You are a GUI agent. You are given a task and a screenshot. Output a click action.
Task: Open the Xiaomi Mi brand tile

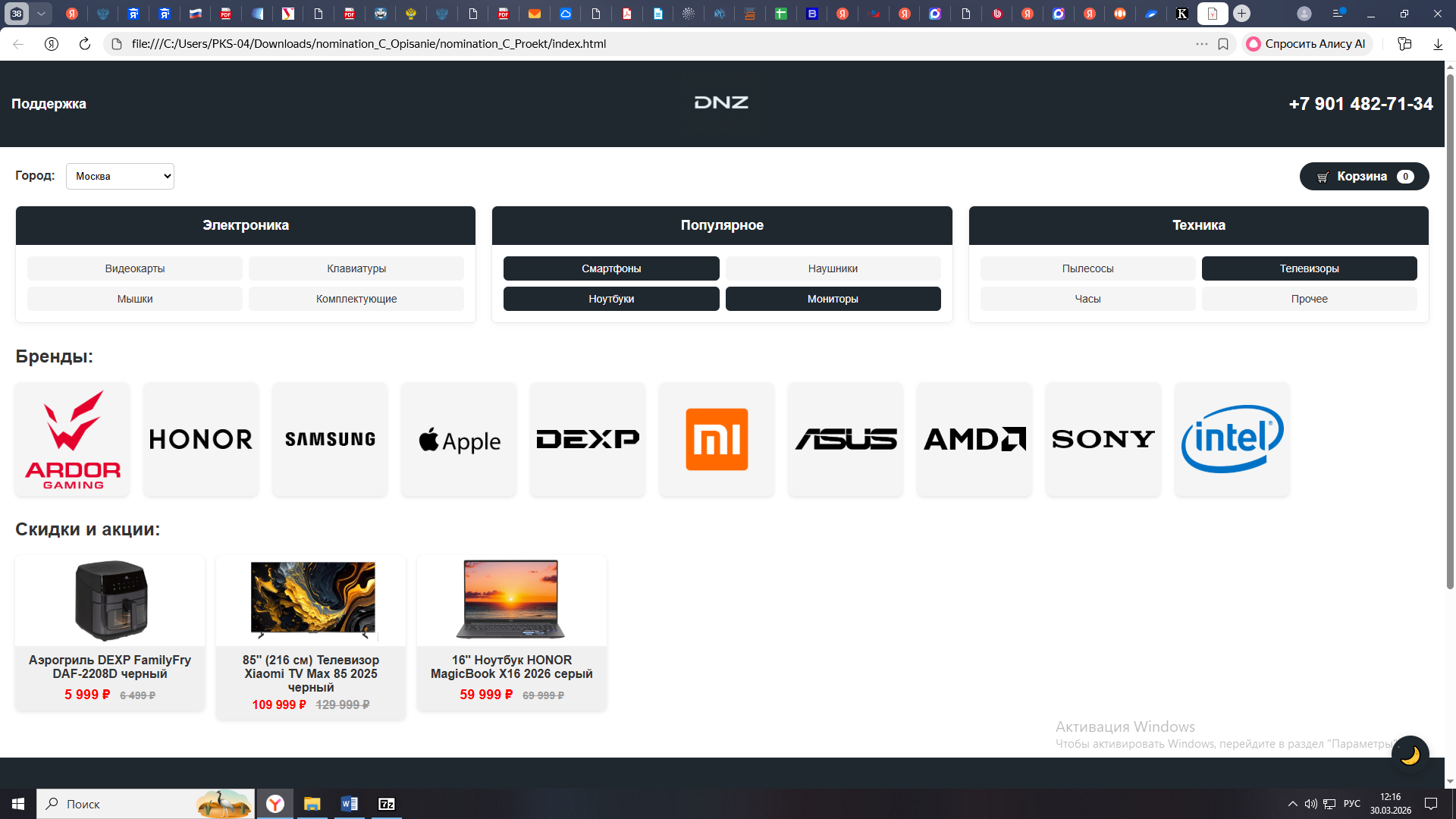tap(717, 439)
